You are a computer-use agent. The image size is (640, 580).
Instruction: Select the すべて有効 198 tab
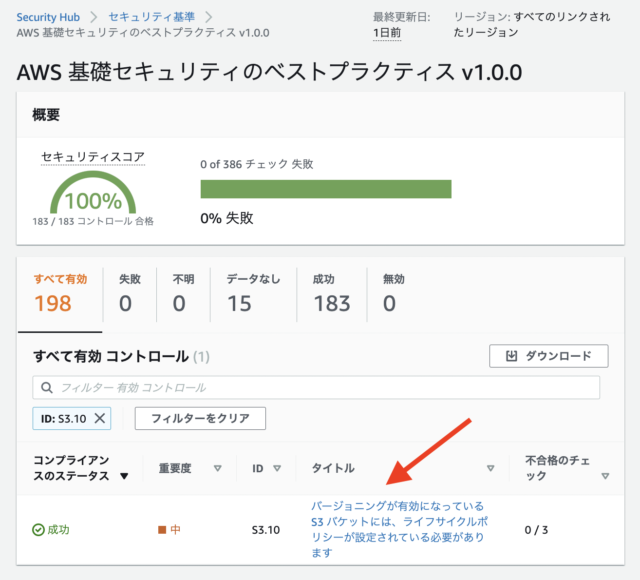point(60,294)
